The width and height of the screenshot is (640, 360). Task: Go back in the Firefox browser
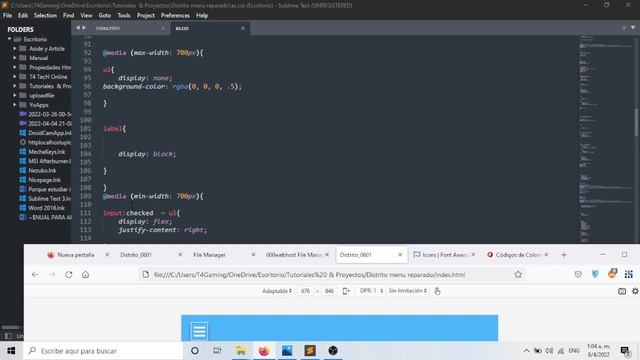click(35, 275)
